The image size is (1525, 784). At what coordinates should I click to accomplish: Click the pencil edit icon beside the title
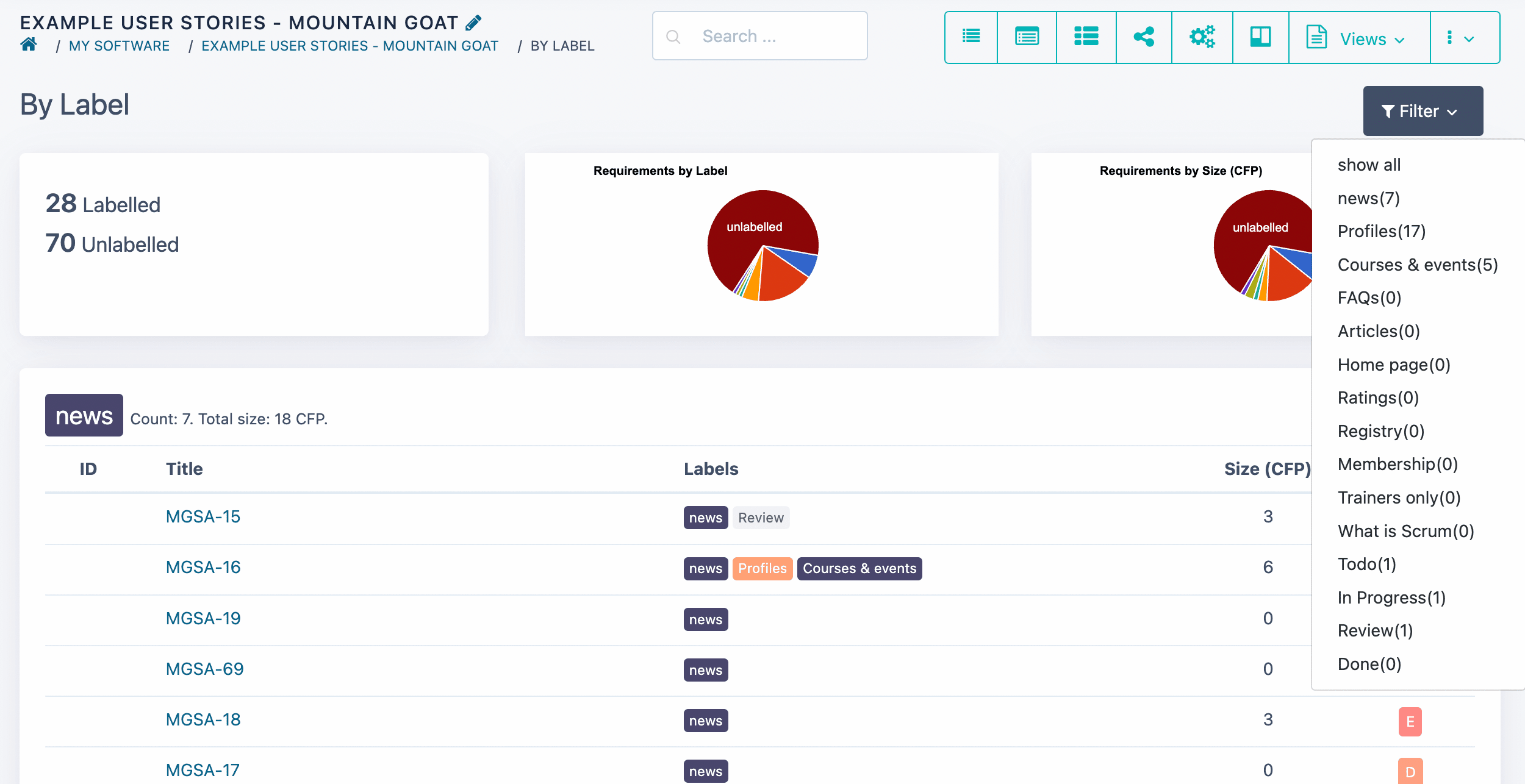pos(473,23)
